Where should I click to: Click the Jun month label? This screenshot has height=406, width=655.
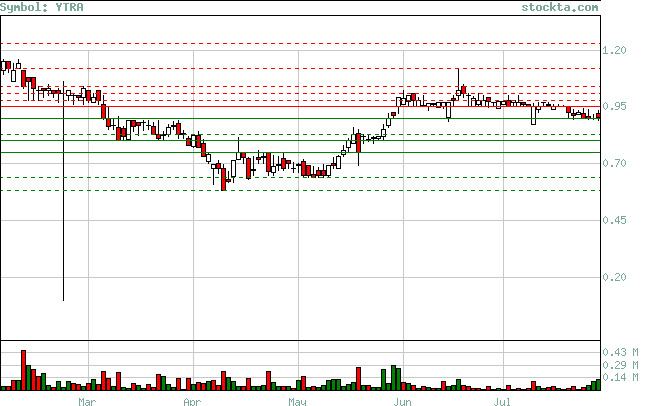pyautogui.click(x=402, y=402)
